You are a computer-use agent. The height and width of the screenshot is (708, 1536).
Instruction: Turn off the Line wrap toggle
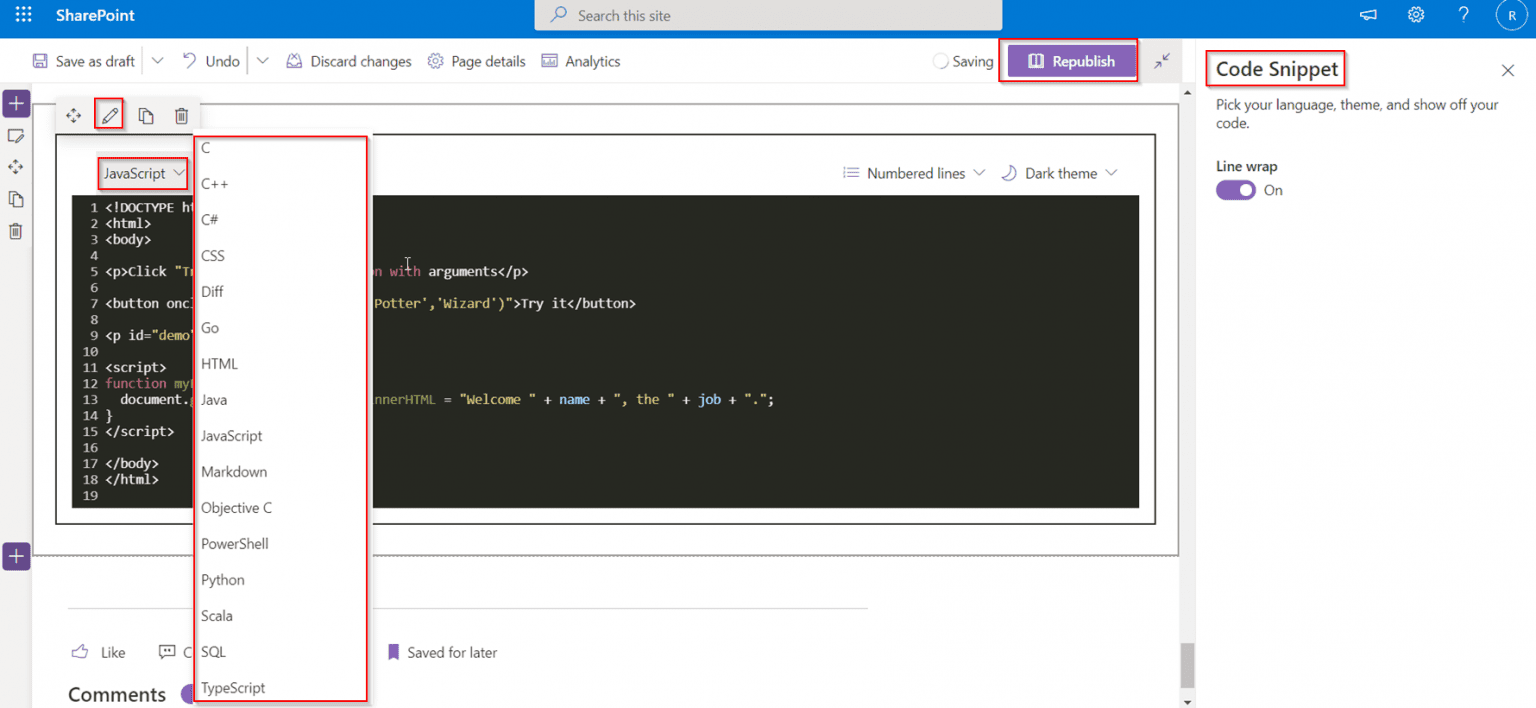(x=1236, y=190)
